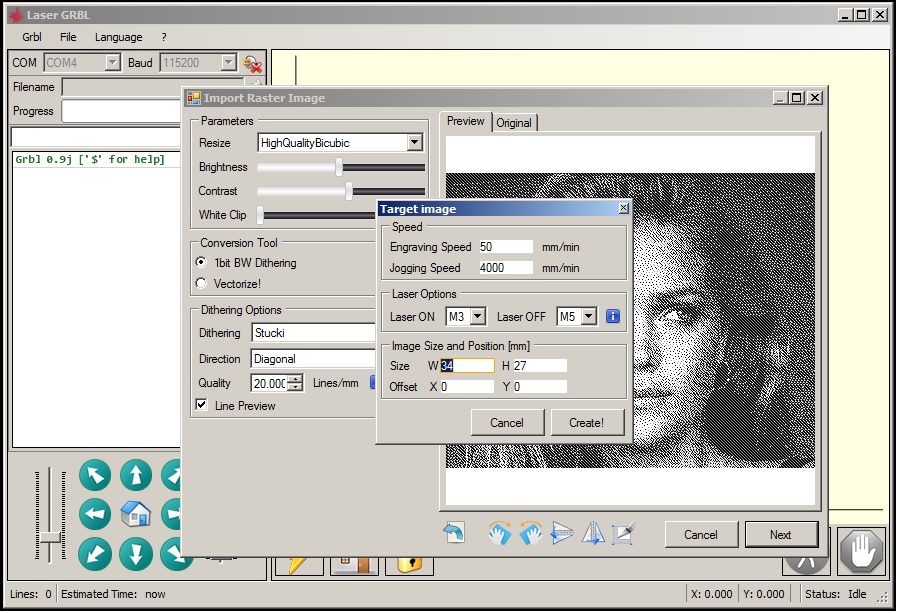Click the blue info icon beside Laser OFF
This screenshot has height=613, width=899.
point(613,316)
